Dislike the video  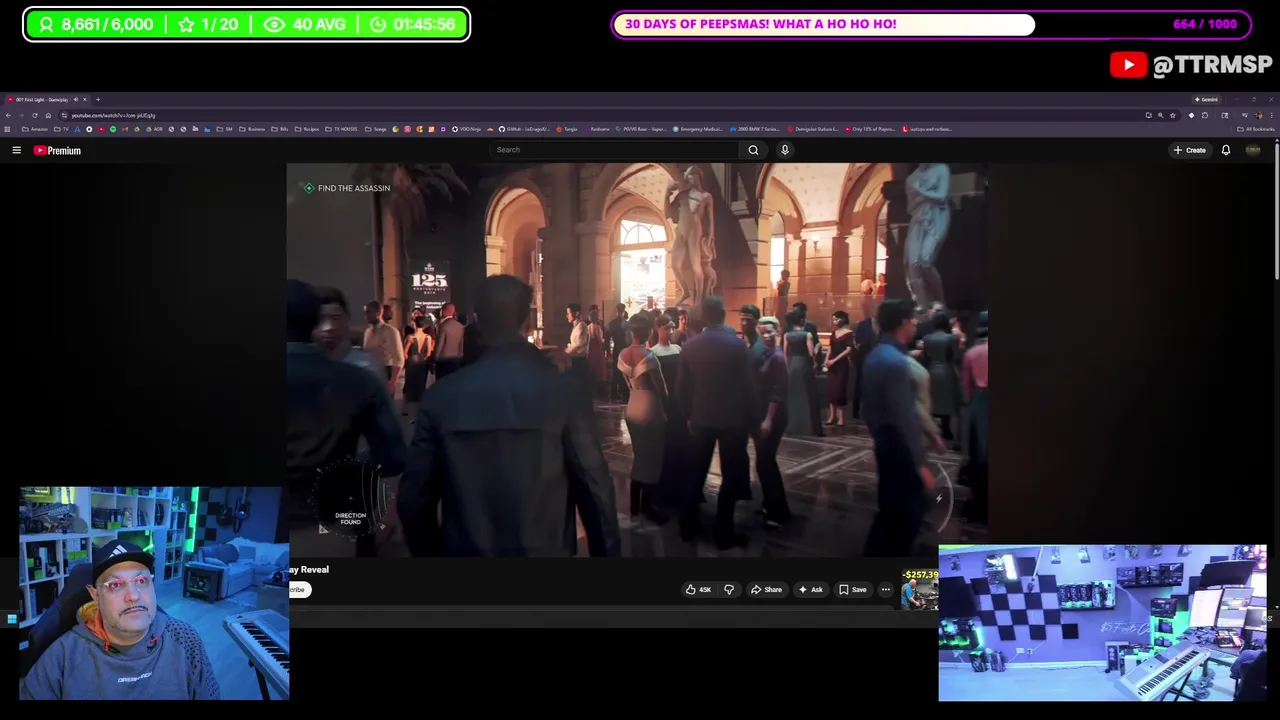tap(729, 589)
